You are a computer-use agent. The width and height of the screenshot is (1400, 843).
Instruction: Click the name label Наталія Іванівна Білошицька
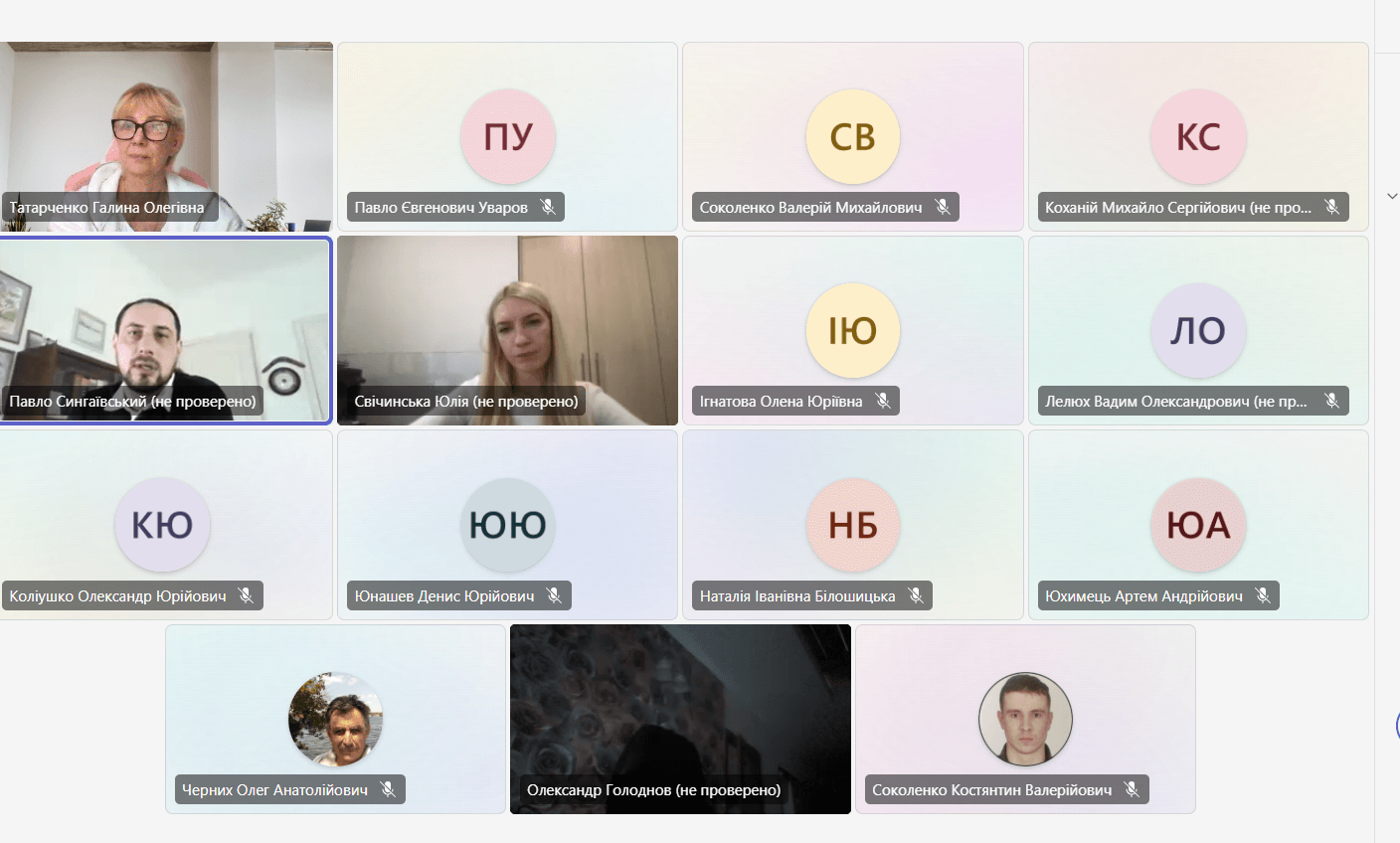[x=797, y=596]
